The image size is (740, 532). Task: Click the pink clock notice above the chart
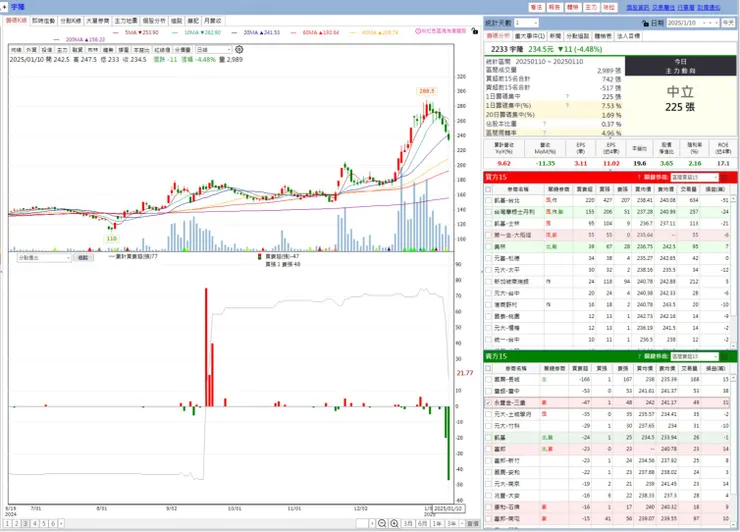(441, 31)
